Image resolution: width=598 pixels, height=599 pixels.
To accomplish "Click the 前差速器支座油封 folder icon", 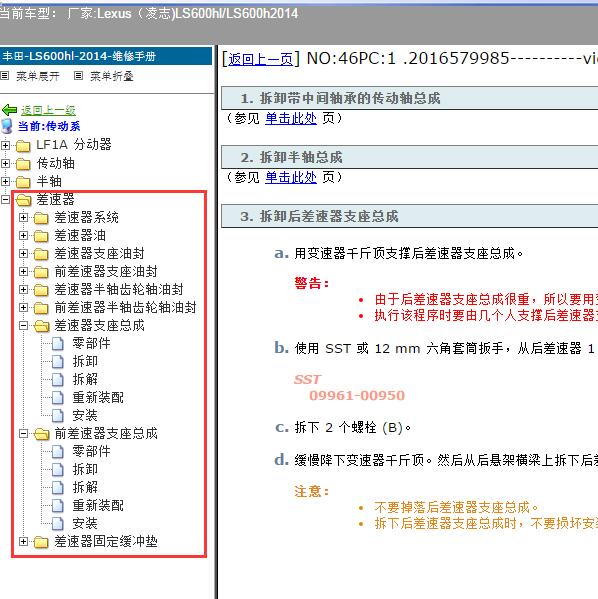I will pos(41,272).
